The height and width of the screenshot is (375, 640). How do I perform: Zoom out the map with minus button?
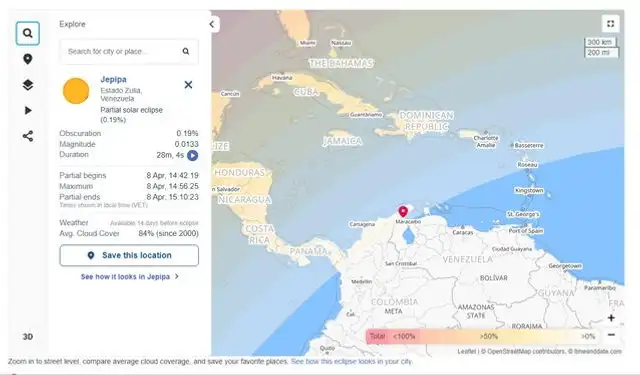611,335
